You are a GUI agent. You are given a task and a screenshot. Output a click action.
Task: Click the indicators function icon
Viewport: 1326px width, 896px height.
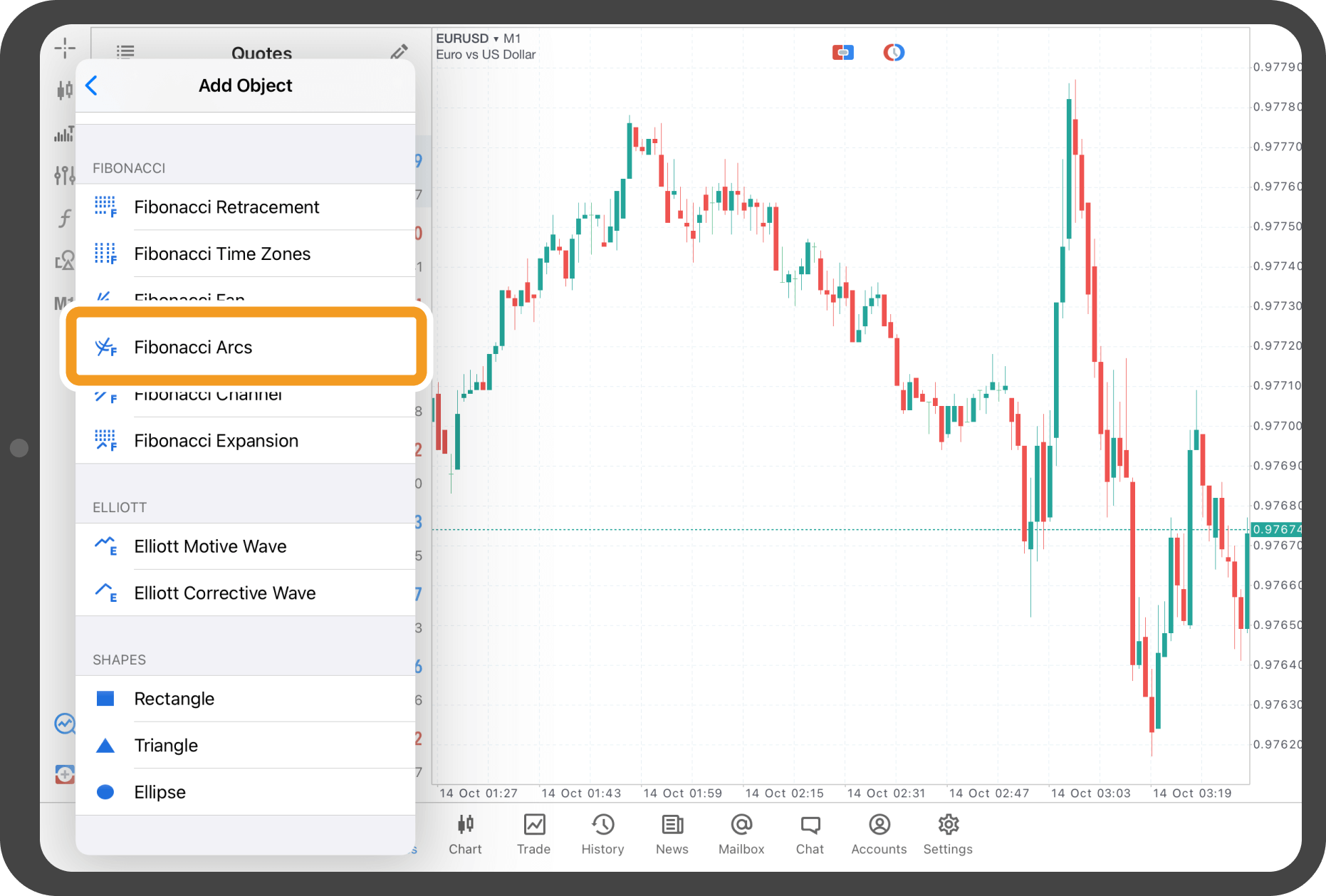pyautogui.click(x=65, y=218)
